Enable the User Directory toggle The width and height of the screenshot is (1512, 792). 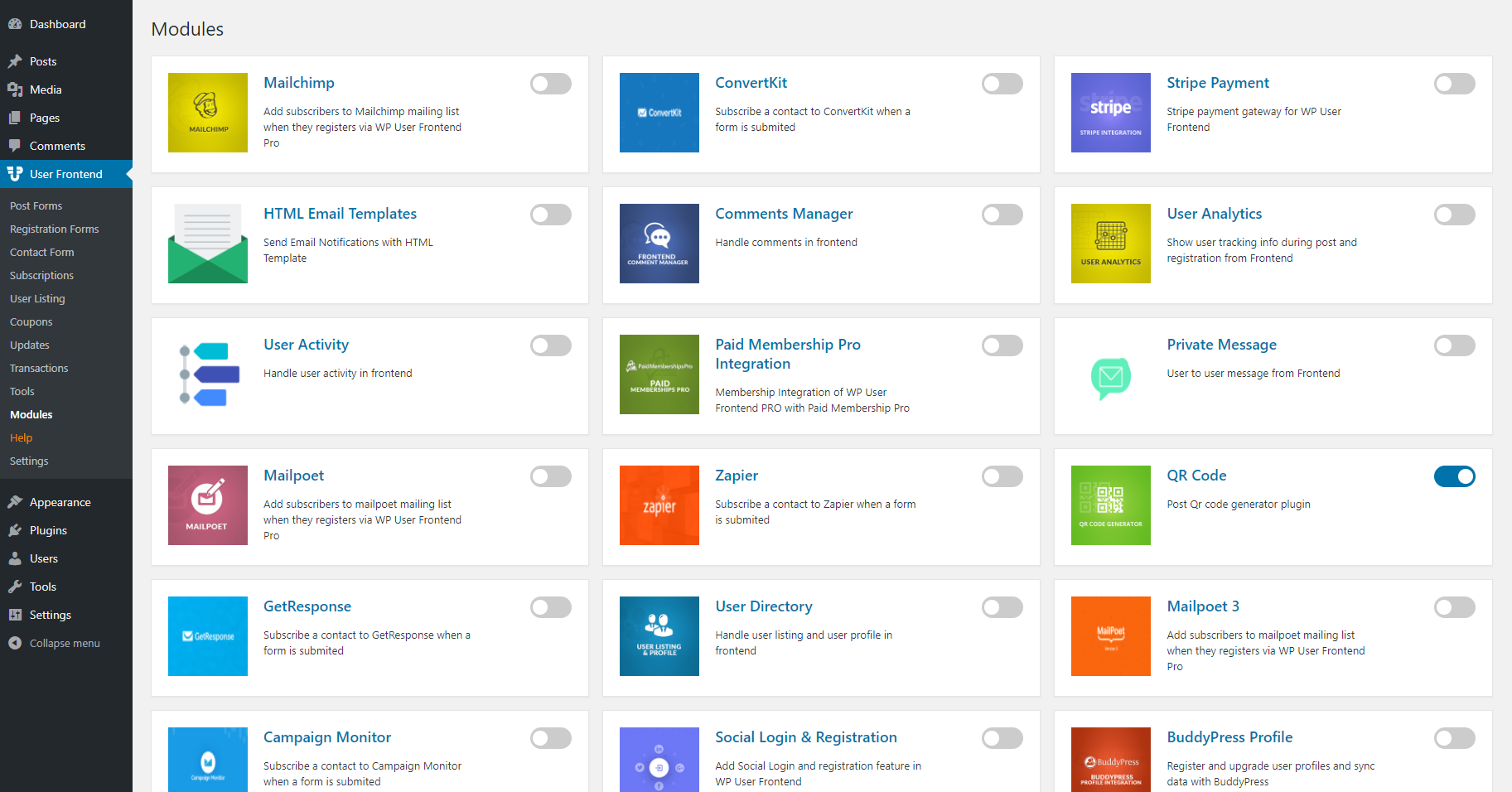(1002, 607)
